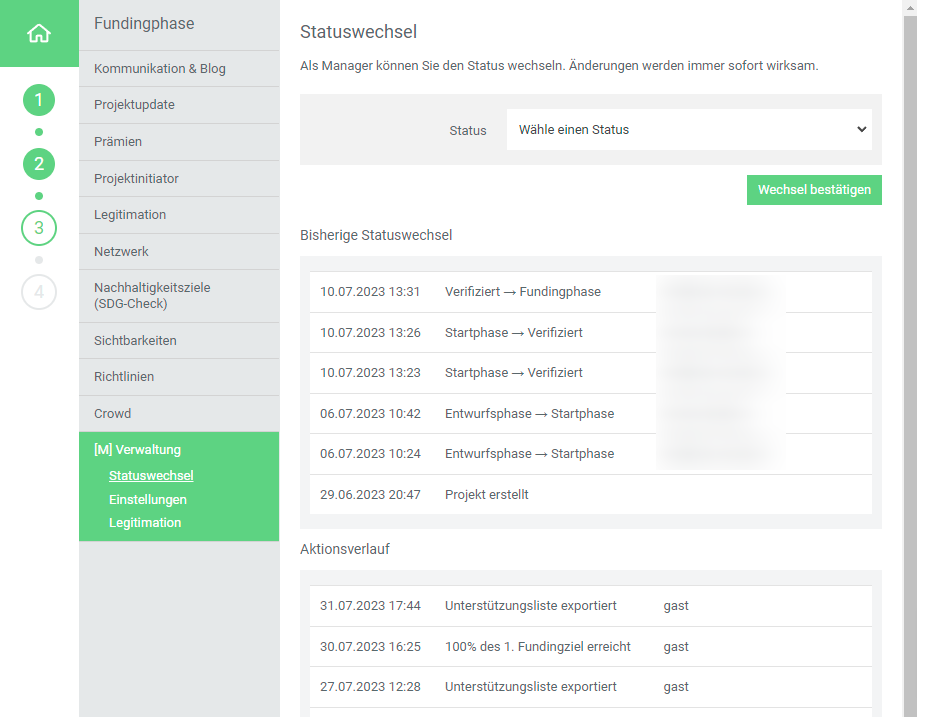The image size is (926, 718).
Task: Click the home icon
Action: point(39,33)
